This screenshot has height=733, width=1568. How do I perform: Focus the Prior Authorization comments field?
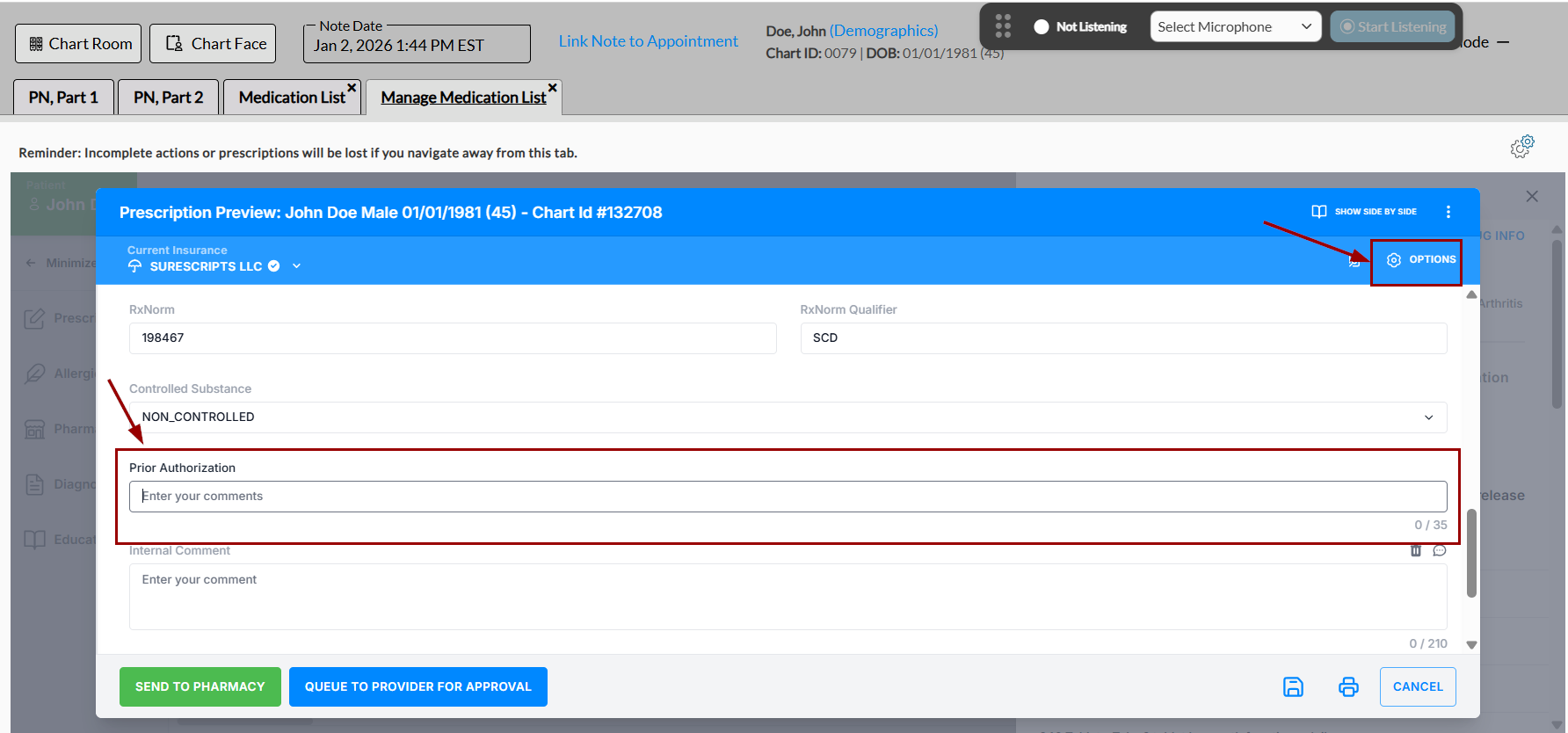pos(787,497)
